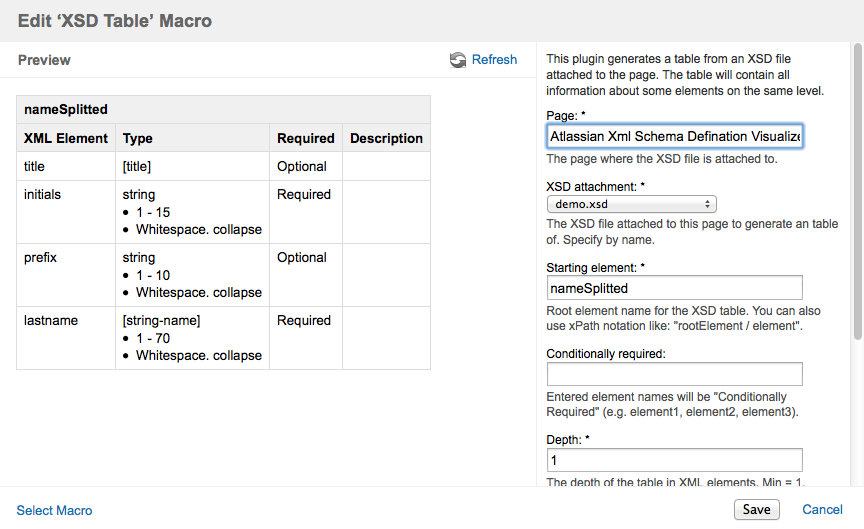This screenshot has width=864, height=529.
Task: Click the Required column header
Action: pyautogui.click(x=306, y=138)
